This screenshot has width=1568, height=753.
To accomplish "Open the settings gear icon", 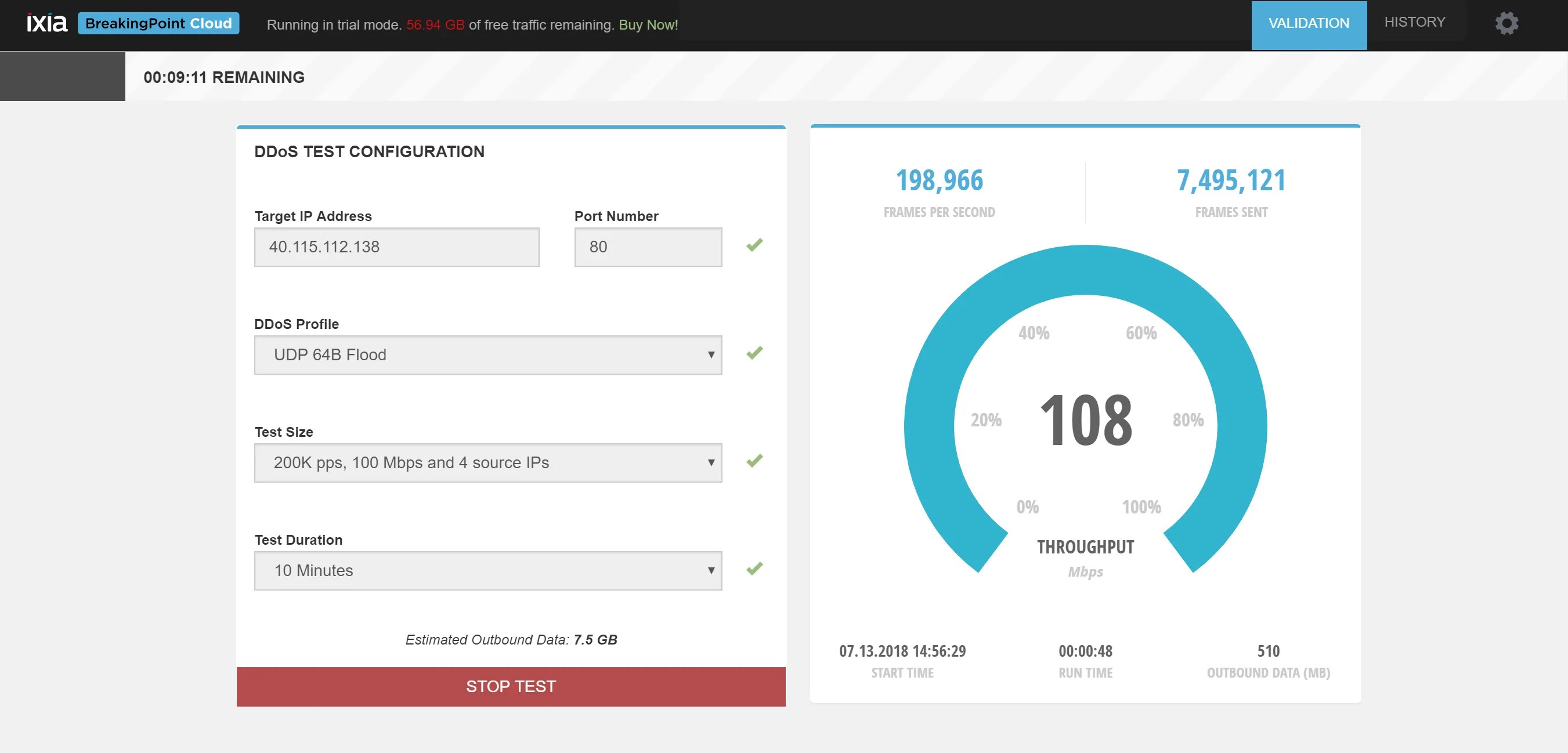I will [x=1506, y=23].
